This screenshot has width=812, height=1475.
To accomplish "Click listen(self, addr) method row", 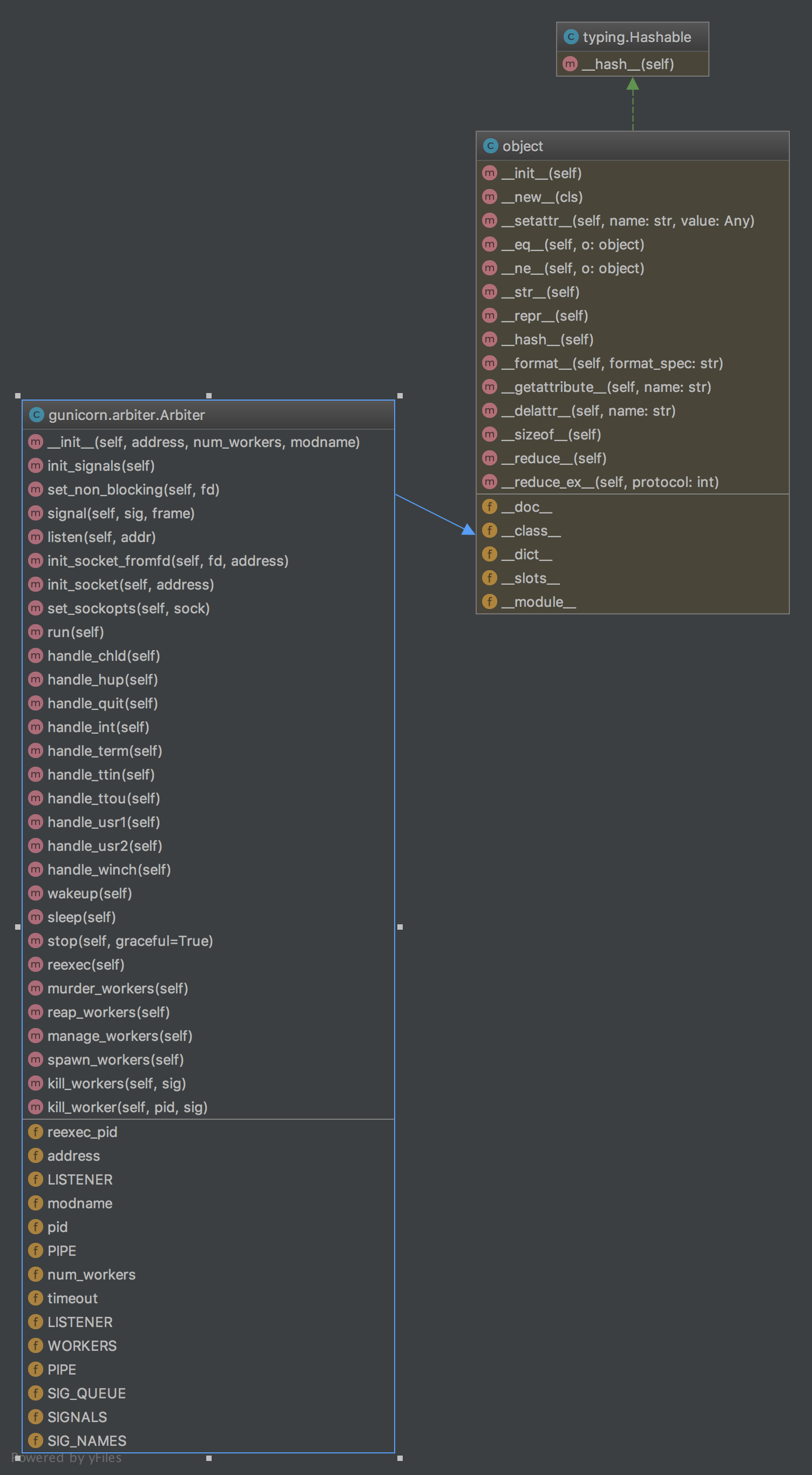I will (208, 537).
